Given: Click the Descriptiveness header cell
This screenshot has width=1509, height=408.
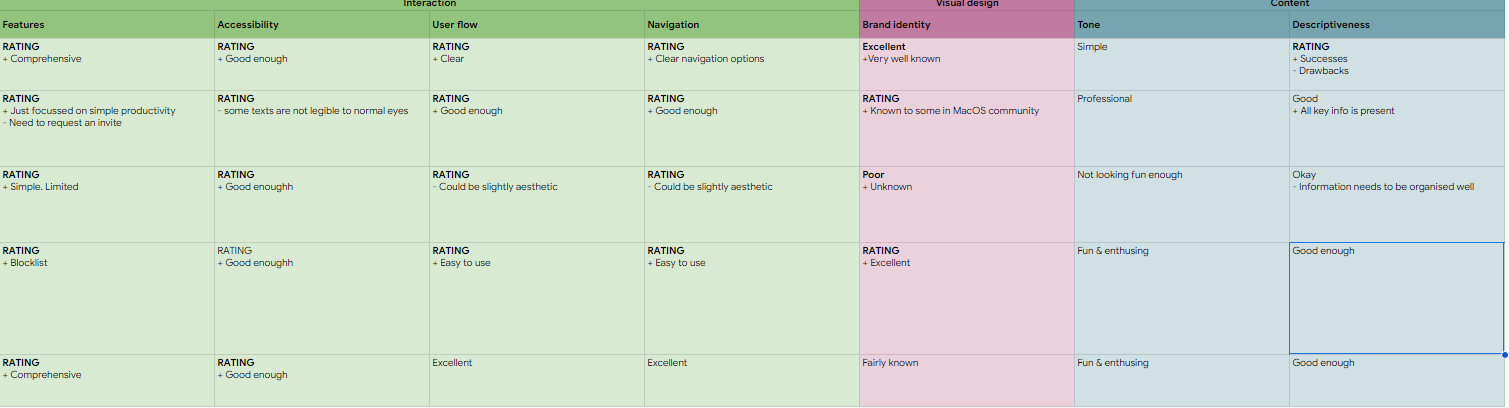Looking at the screenshot, I should pyautogui.click(x=1397, y=24).
